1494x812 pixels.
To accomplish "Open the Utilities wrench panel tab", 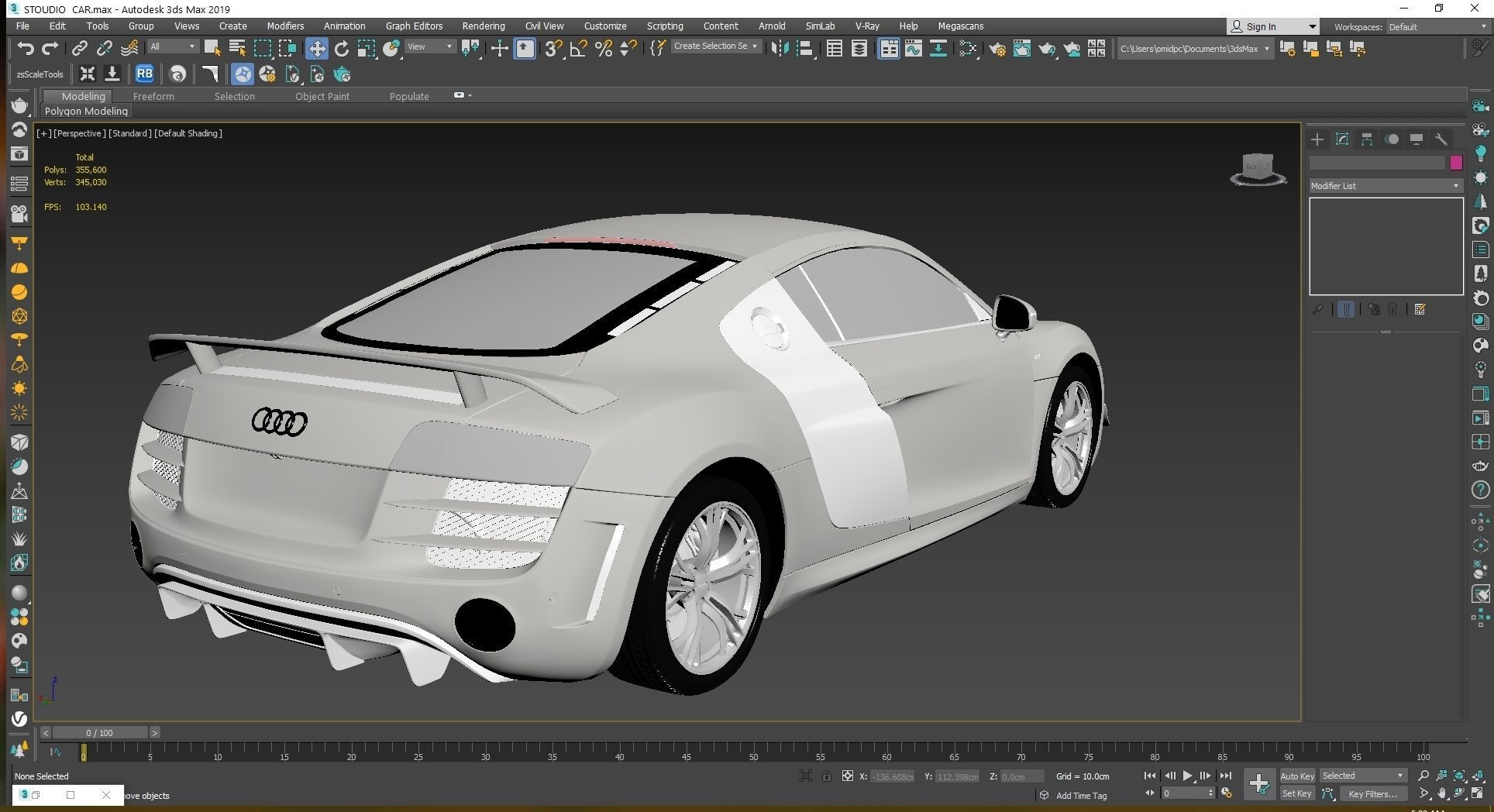I will [1441, 139].
